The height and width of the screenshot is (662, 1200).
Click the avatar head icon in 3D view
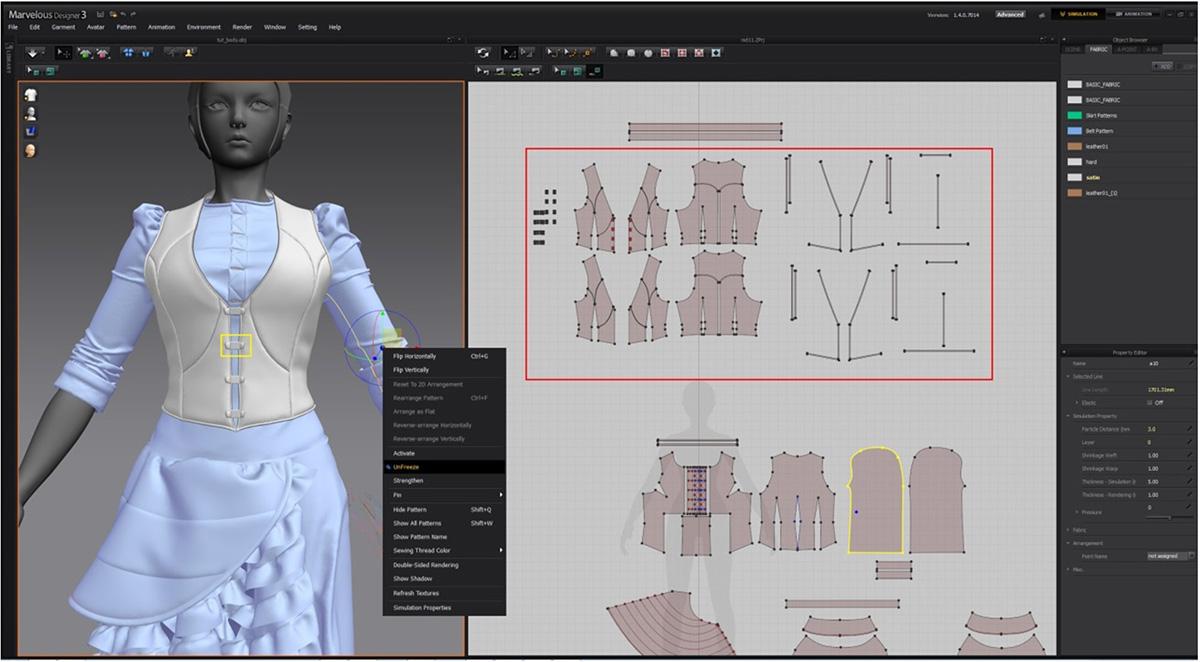click(x=31, y=151)
